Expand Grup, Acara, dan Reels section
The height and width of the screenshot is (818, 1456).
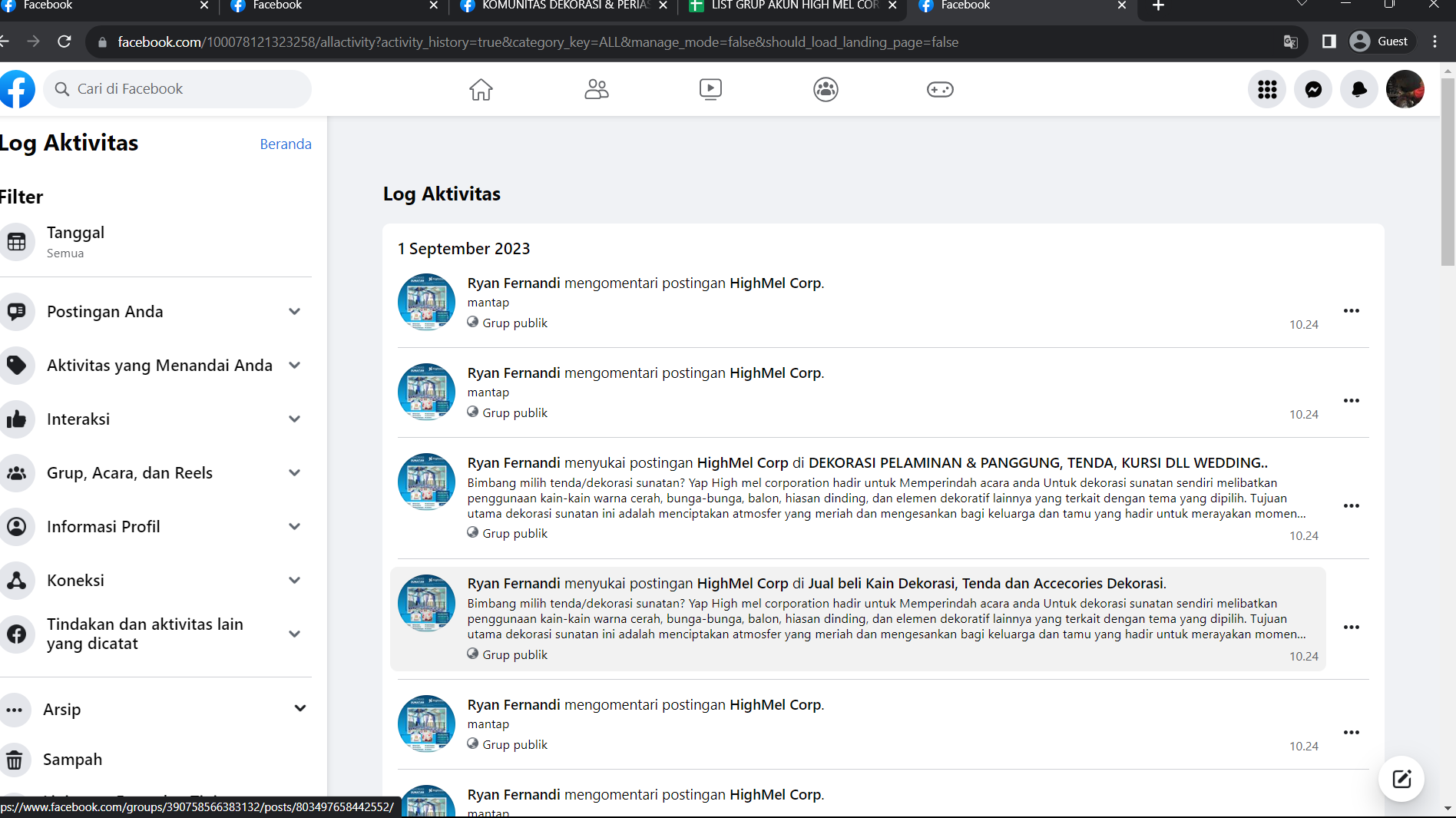click(294, 473)
